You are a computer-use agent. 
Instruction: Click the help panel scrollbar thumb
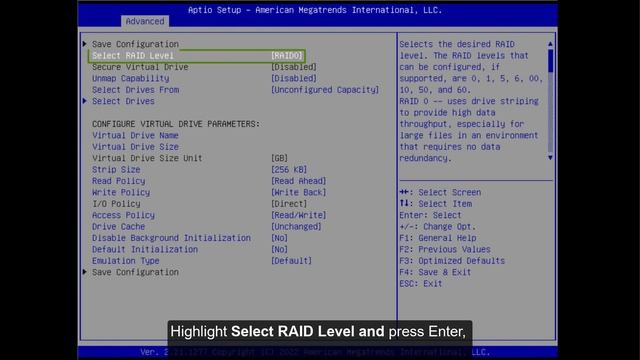pos(550,61)
